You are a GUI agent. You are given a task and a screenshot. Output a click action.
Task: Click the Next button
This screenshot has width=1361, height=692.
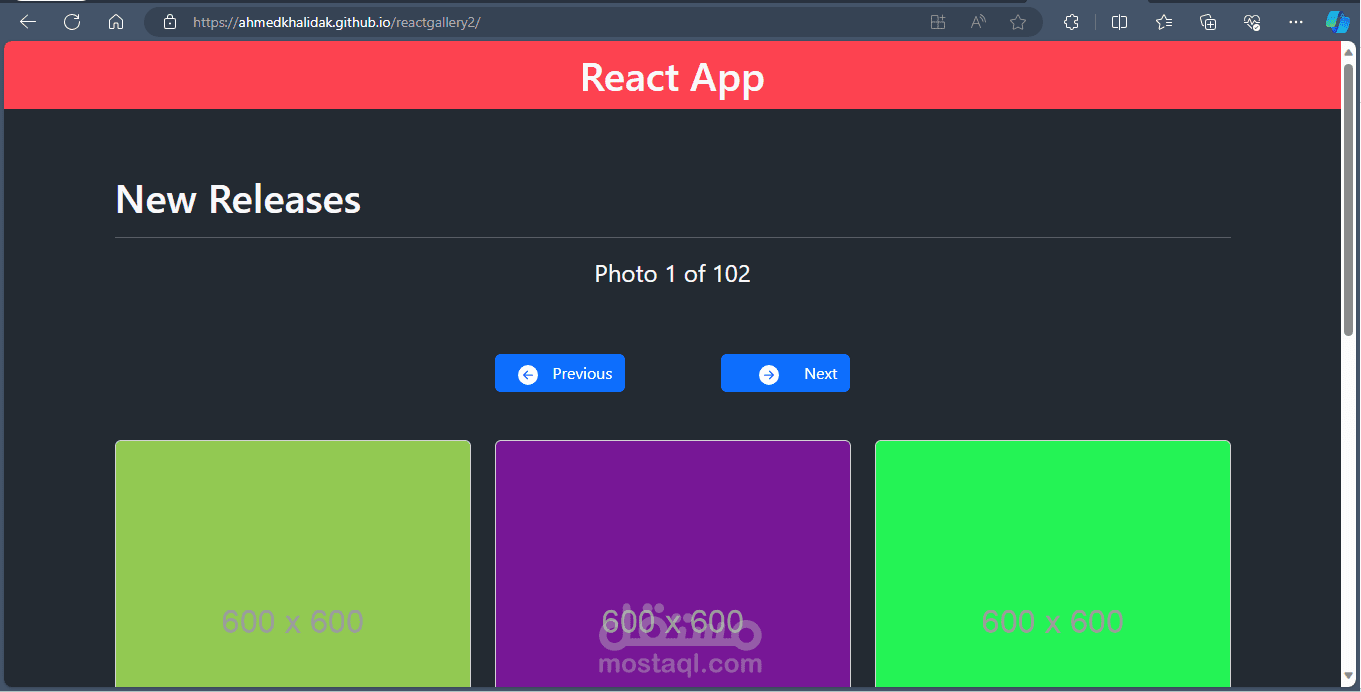(x=785, y=372)
